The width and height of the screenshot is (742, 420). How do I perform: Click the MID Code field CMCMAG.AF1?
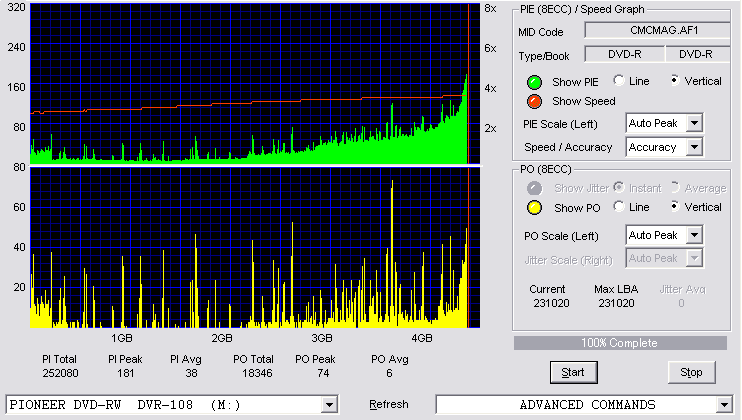[658, 30]
